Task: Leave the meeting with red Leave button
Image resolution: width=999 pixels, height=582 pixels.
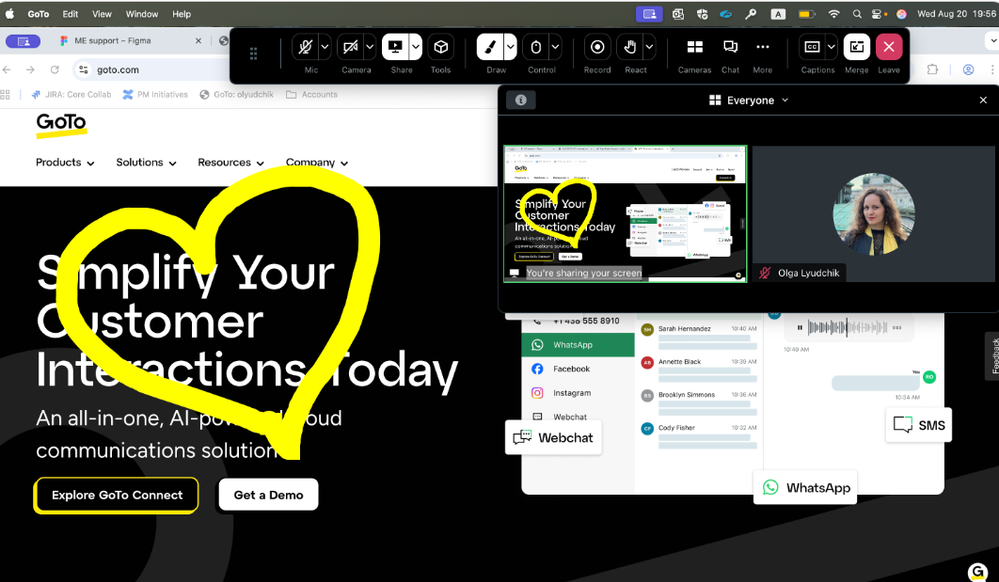Action: tap(888, 47)
